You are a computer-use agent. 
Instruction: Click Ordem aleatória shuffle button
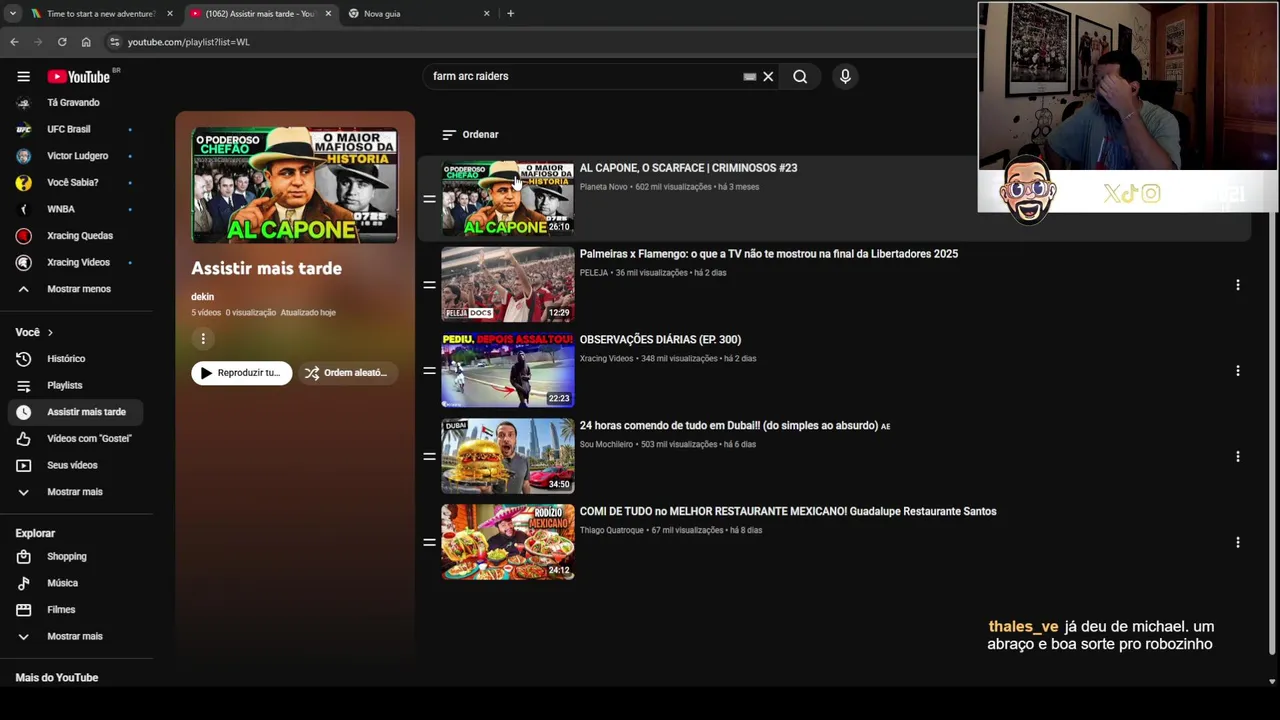coord(347,373)
